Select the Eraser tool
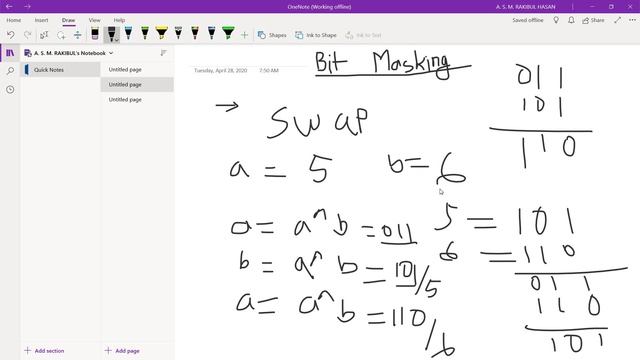 coord(95,33)
